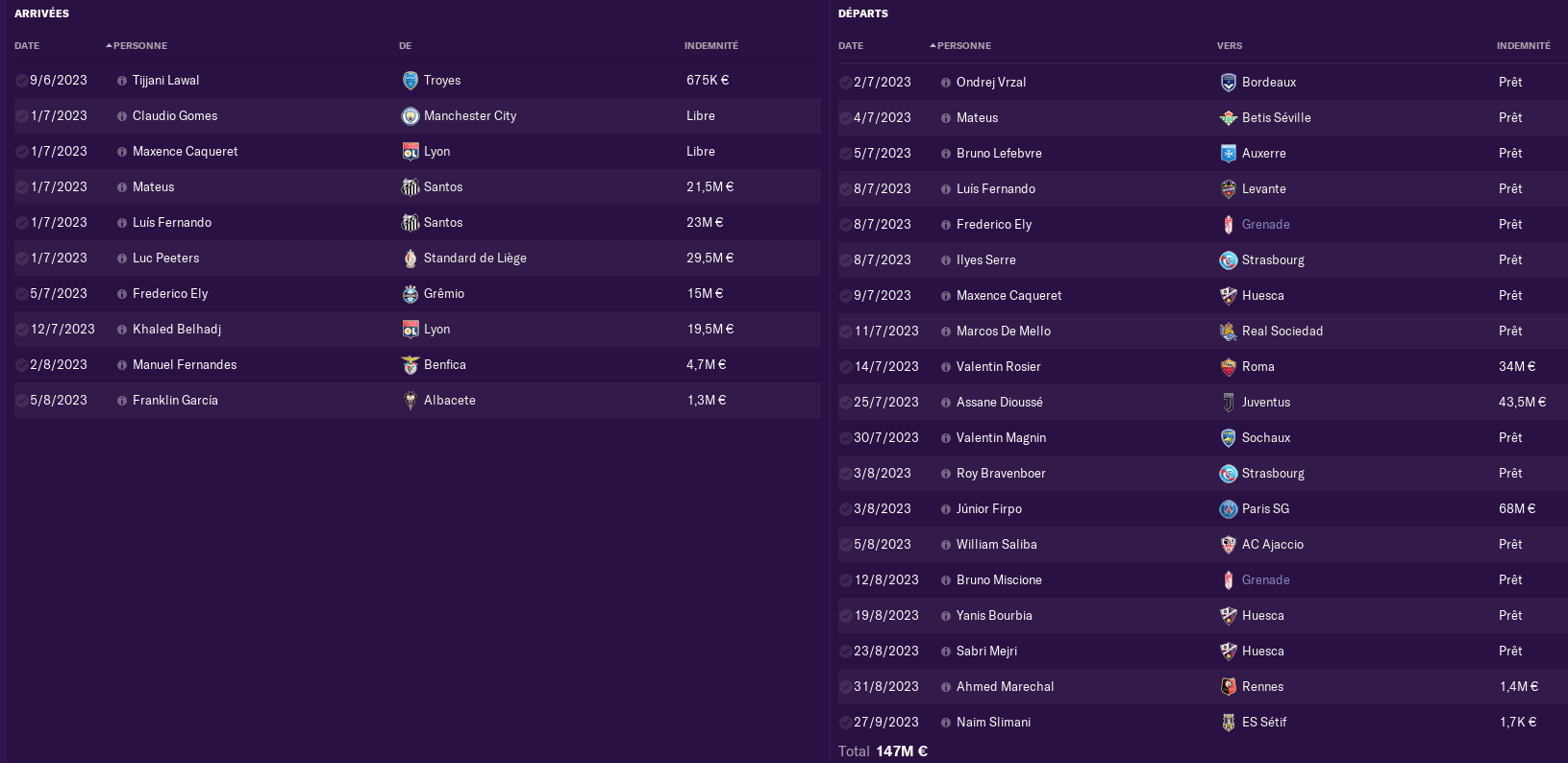Screen dimensions: 1568x763
Task: Click the Manchester City club badge
Action: pyautogui.click(x=411, y=116)
